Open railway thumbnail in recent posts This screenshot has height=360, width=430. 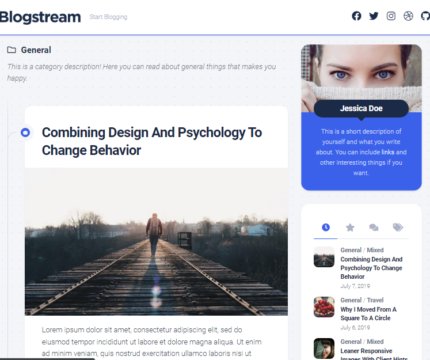pos(324,257)
